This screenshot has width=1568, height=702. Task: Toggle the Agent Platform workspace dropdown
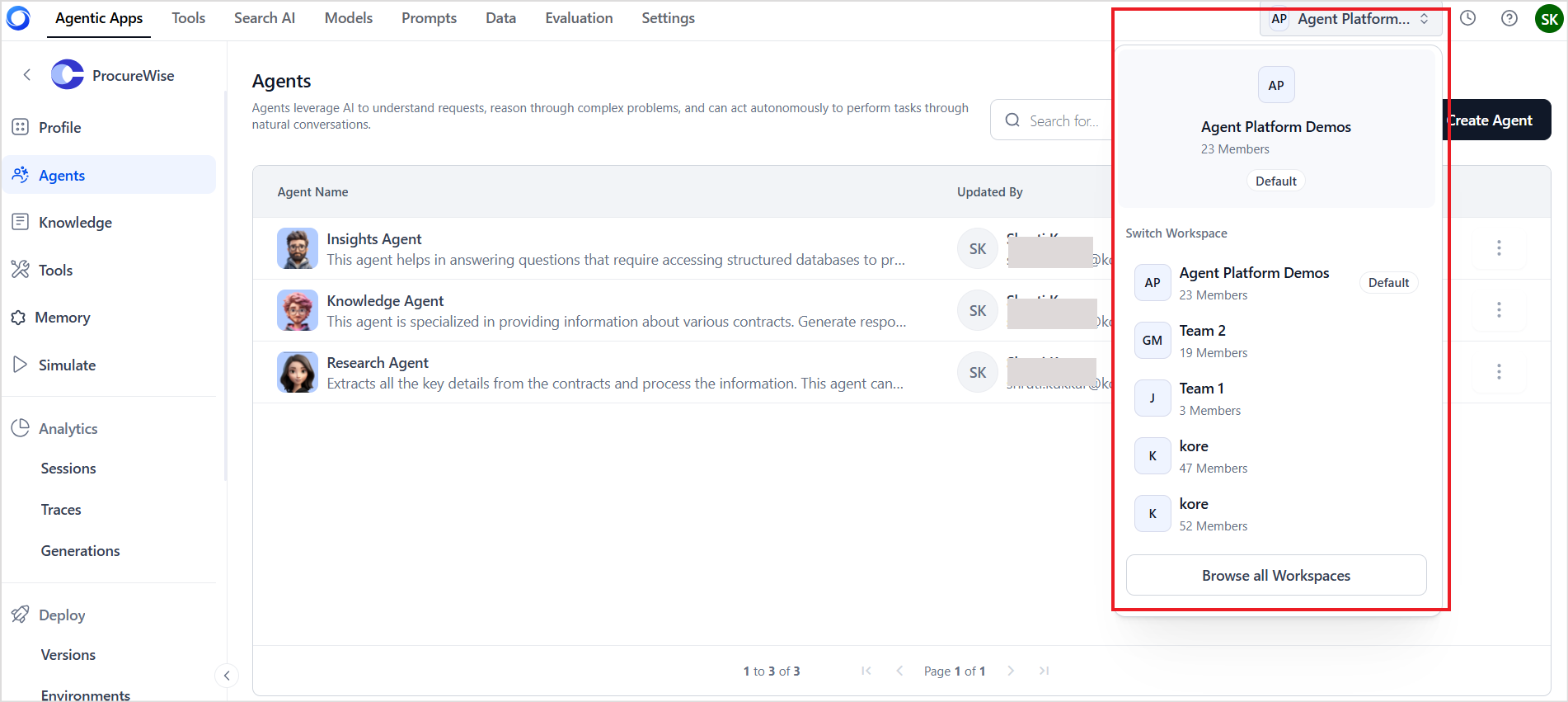[1351, 19]
